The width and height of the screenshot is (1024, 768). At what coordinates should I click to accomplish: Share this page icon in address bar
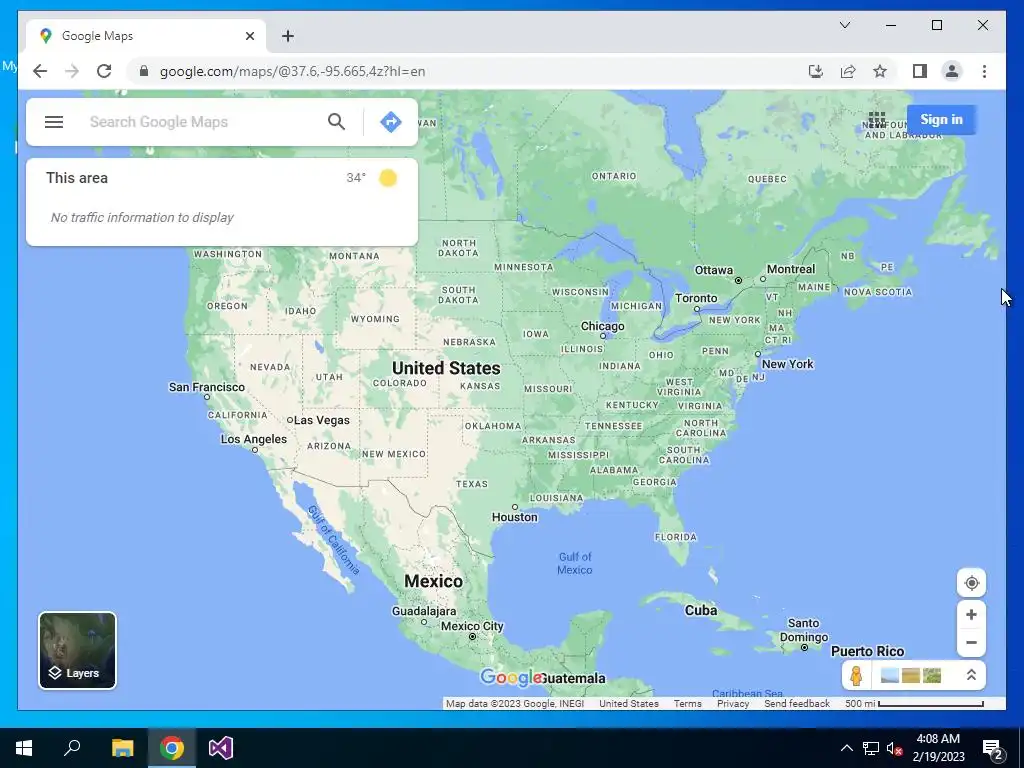pyautogui.click(x=848, y=71)
